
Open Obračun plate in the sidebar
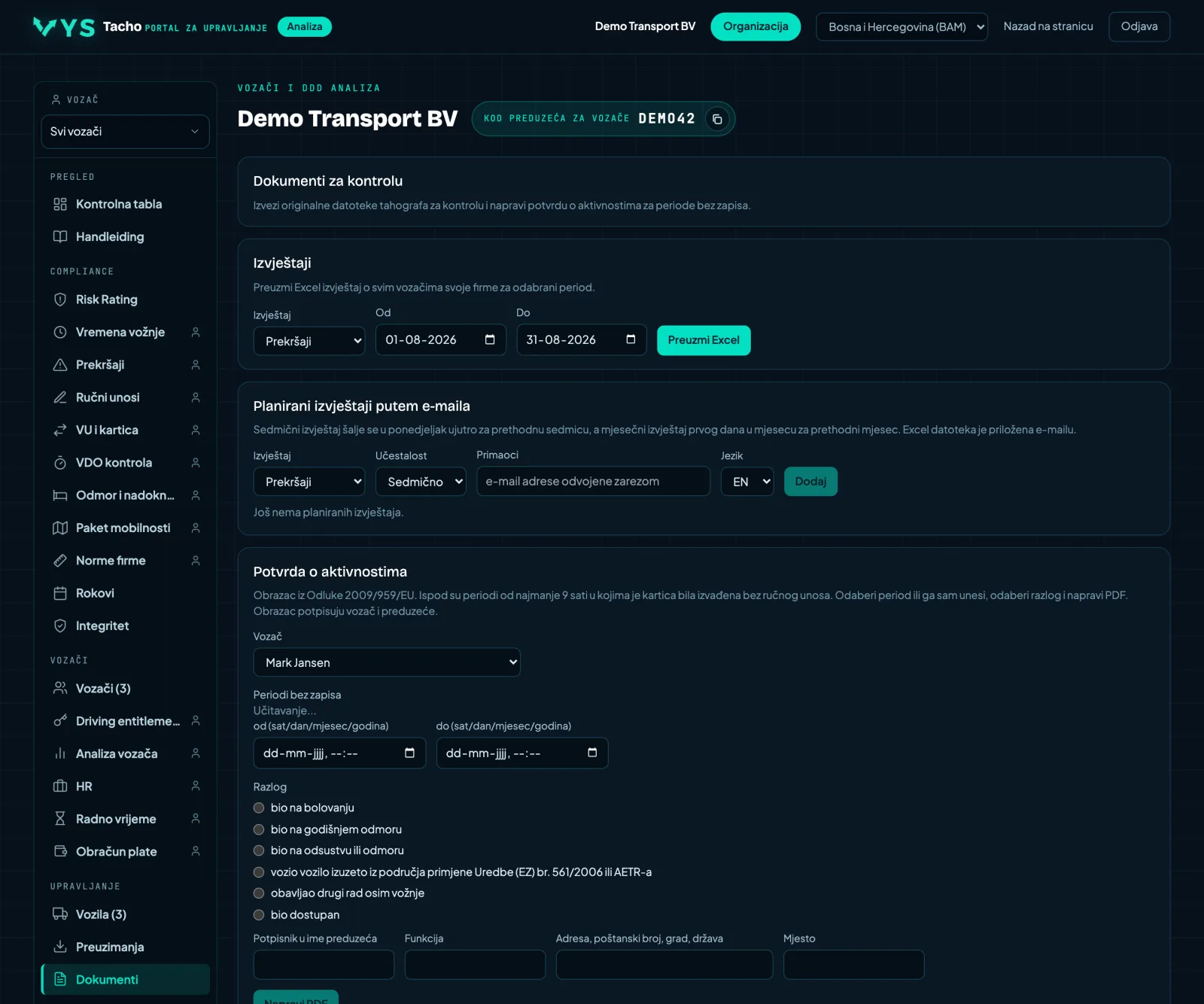[125, 851]
